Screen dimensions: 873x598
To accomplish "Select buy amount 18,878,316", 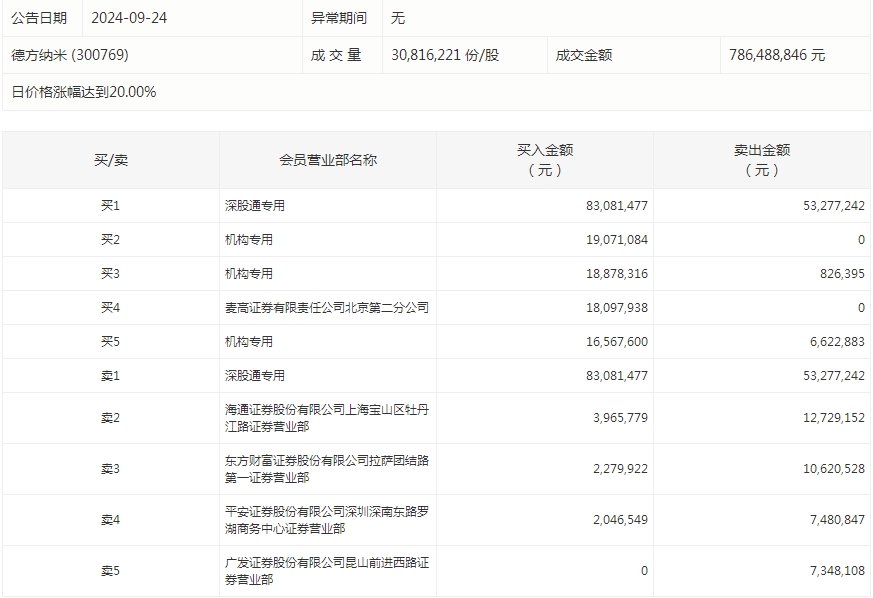I will click(x=617, y=273).
